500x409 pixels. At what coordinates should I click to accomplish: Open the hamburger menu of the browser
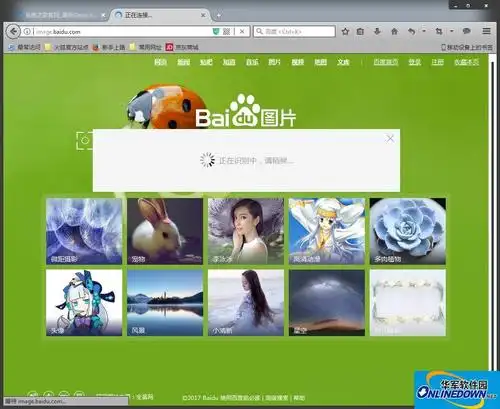click(486, 31)
